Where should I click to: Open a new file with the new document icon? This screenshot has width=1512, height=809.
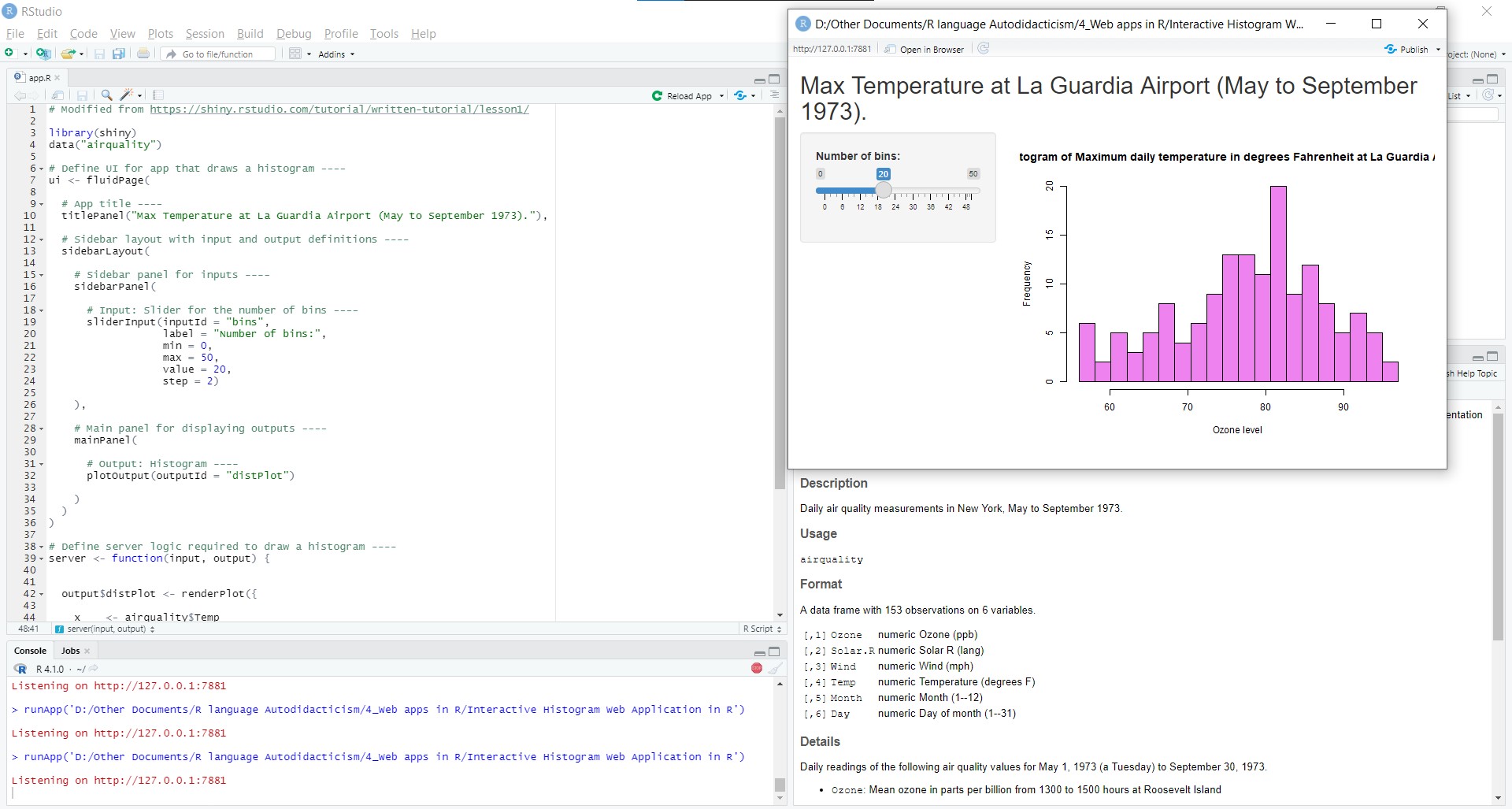click(8, 54)
